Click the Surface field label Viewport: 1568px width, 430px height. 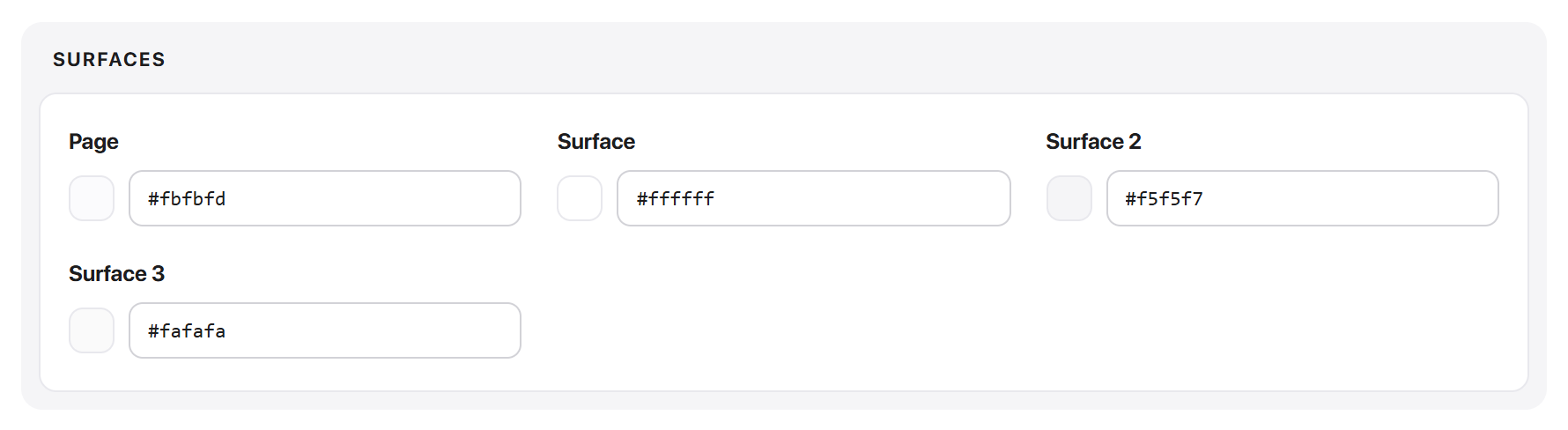(596, 142)
